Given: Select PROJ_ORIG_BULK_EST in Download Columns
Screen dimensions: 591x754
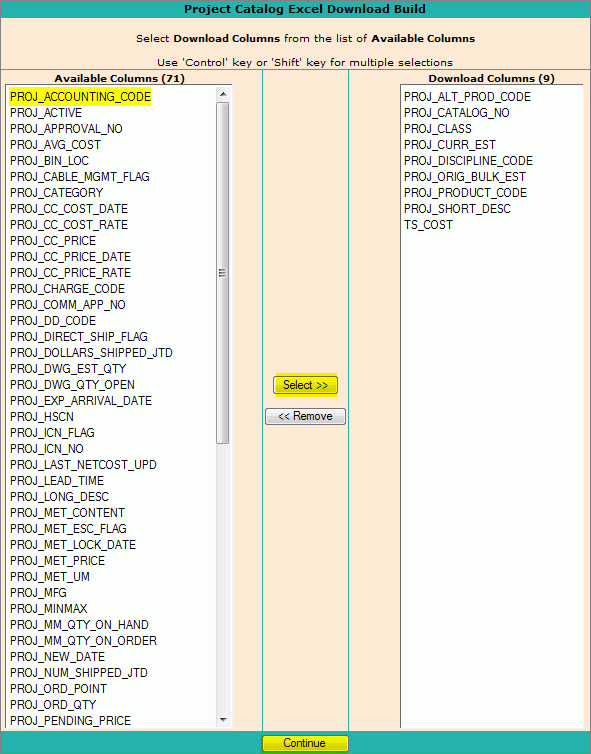Looking at the screenshot, I should point(465,176).
